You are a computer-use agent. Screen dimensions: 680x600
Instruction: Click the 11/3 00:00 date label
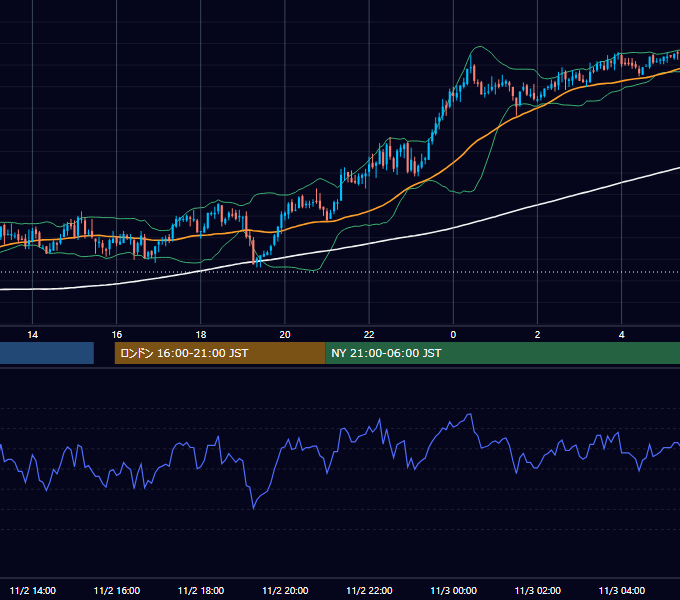pos(453,590)
